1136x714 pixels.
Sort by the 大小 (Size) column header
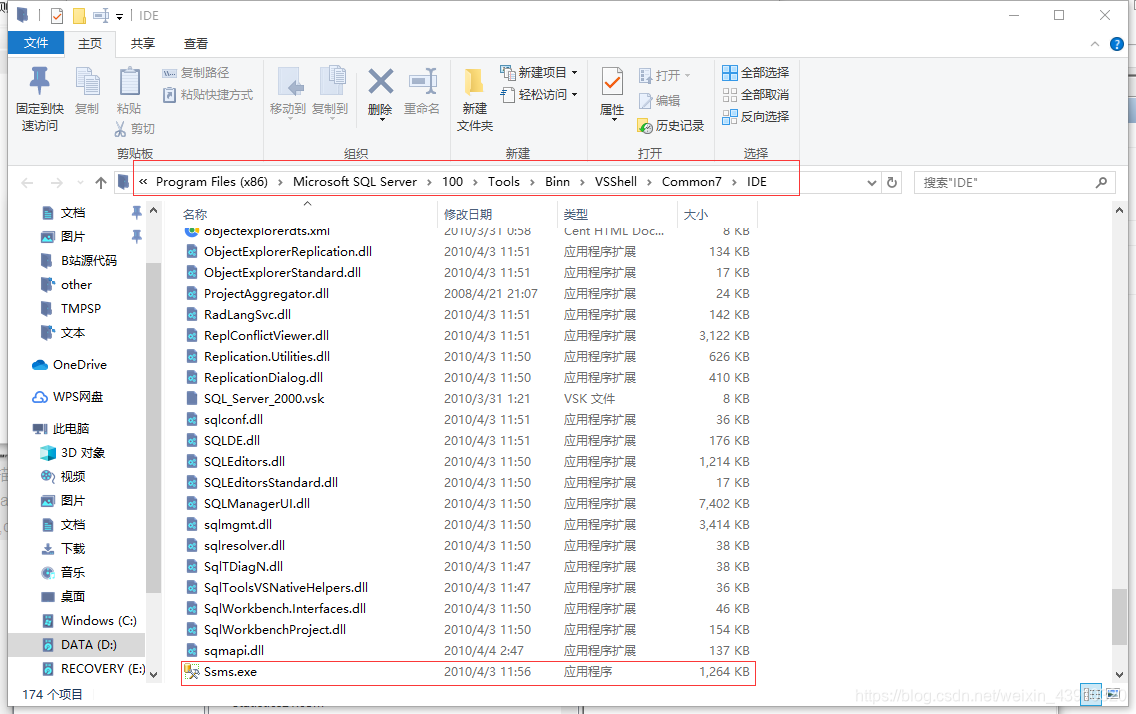point(696,214)
